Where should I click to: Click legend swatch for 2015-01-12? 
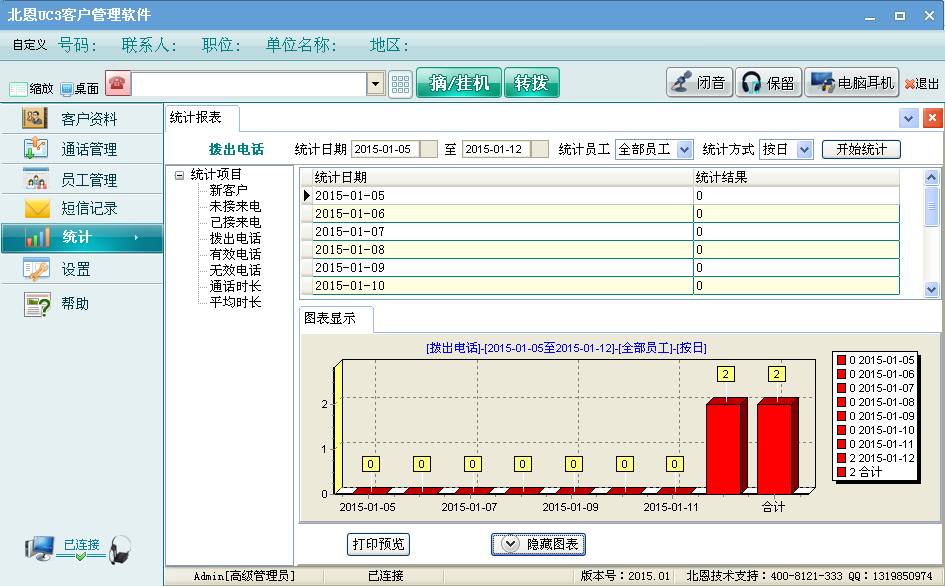click(x=841, y=458)
